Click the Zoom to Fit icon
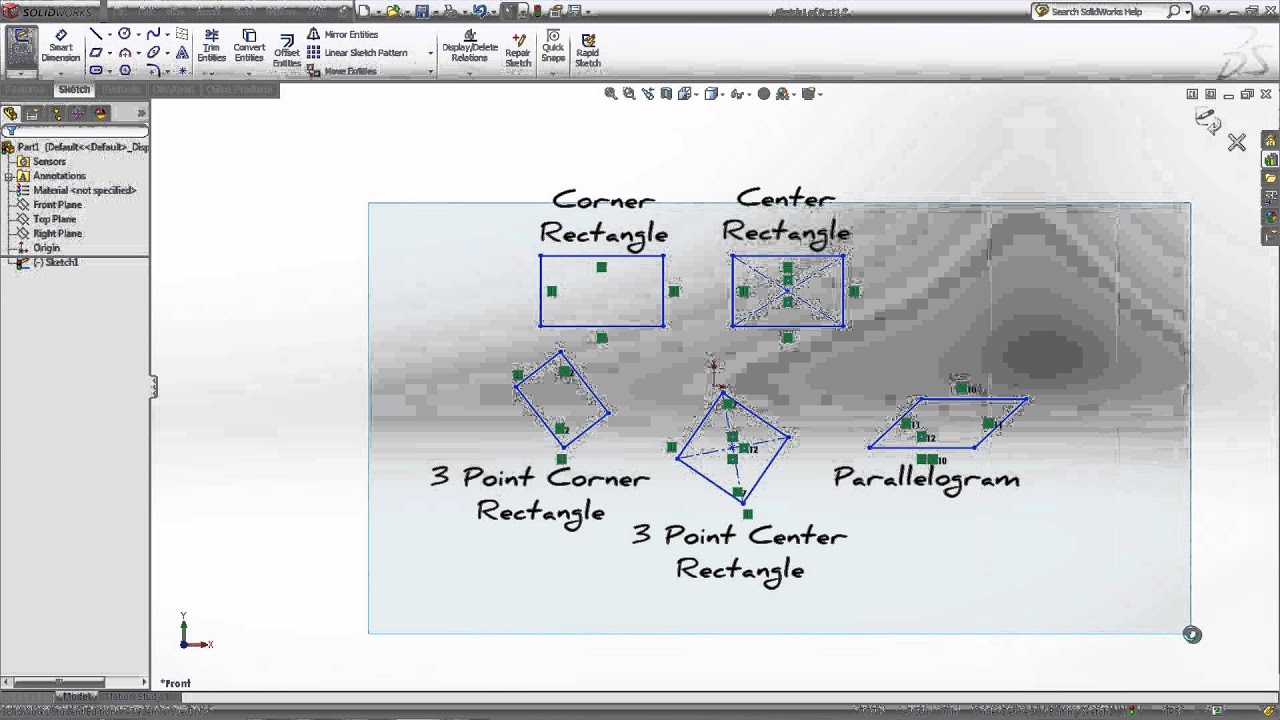 tap(611, 94)
